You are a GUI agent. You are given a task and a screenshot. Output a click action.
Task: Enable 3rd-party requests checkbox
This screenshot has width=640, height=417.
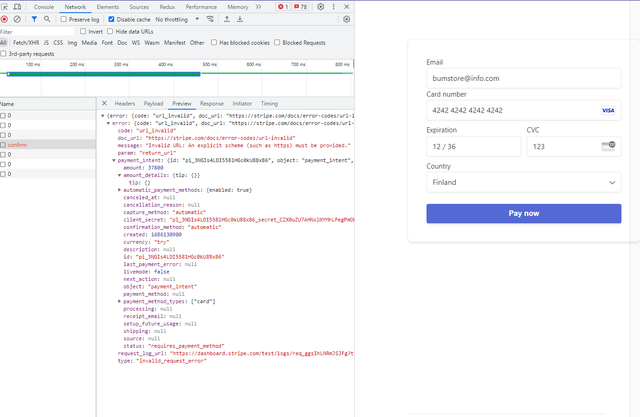coord(3,53)
